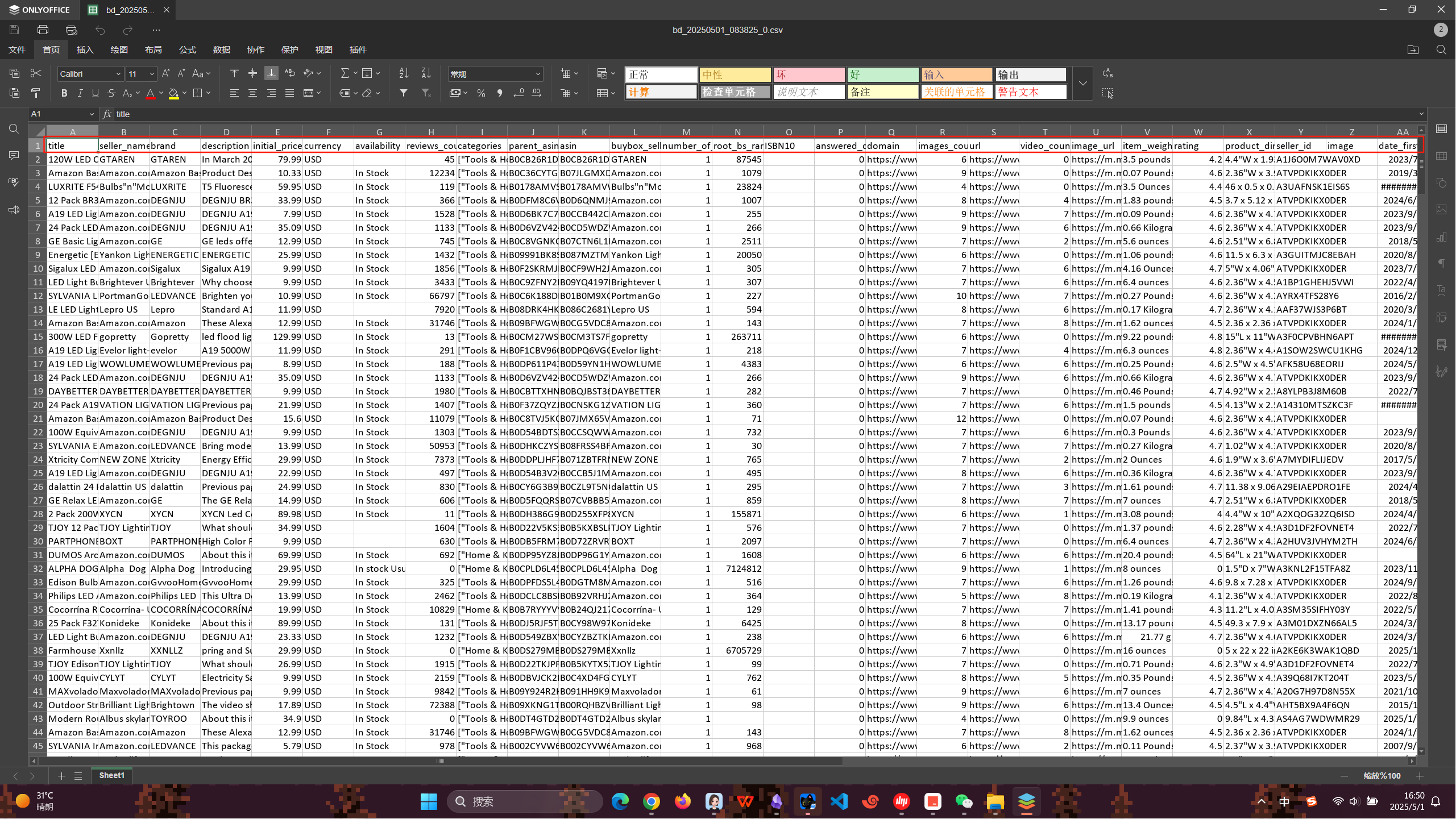Apply the Filter funnel icon

coord(404,93)
